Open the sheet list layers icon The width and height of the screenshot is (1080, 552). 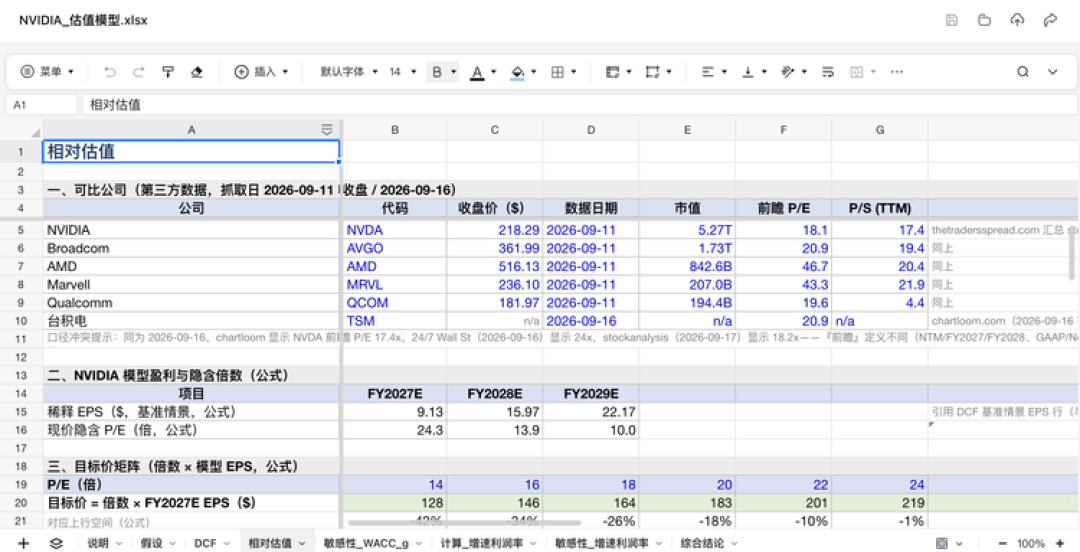click(56, 543)
